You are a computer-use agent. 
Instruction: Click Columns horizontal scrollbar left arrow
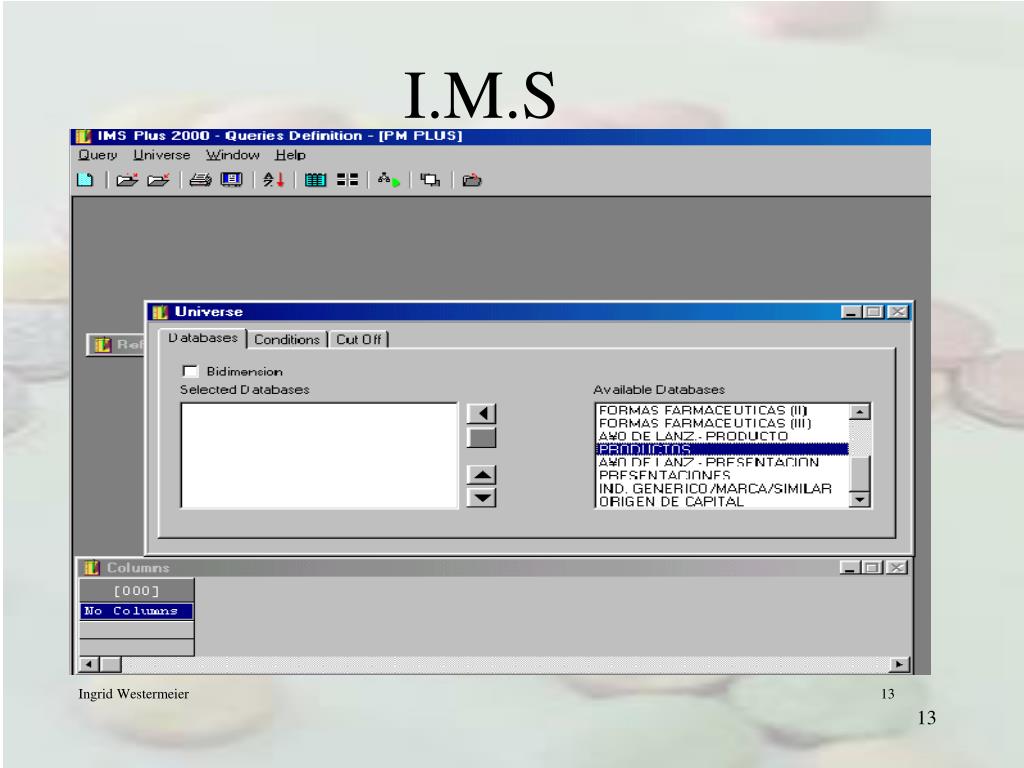88,665
